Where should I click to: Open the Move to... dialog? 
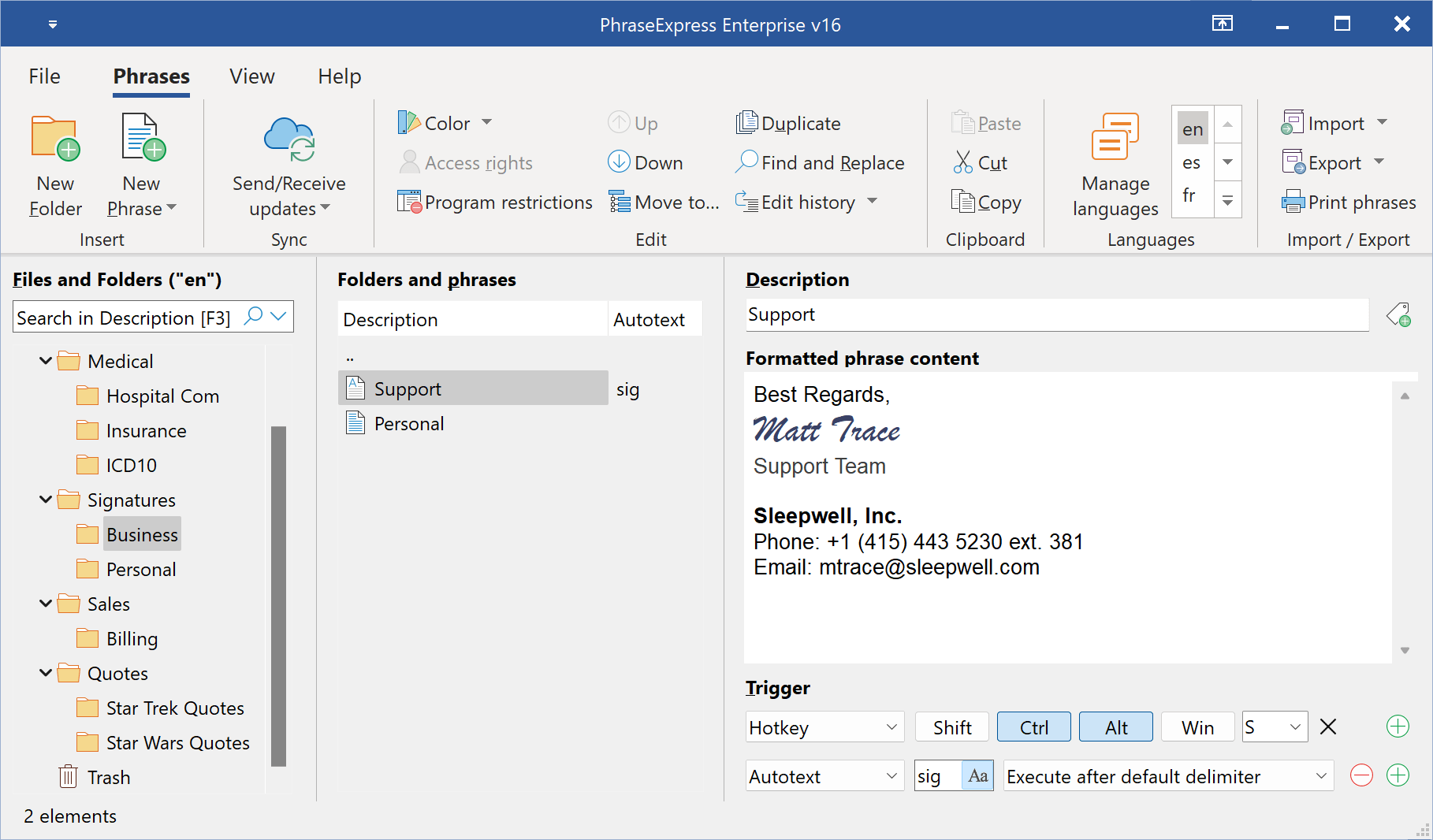pos(664,202)
